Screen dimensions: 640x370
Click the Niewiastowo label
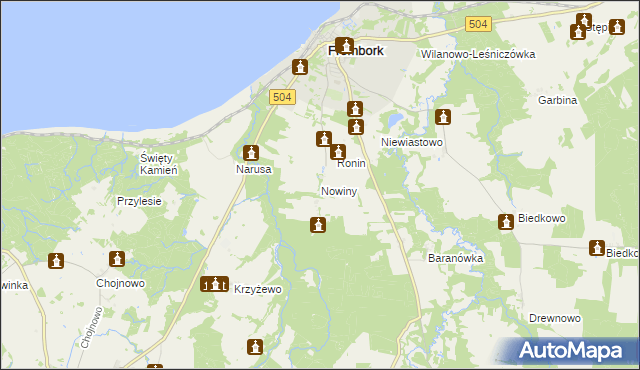(412, 142)
